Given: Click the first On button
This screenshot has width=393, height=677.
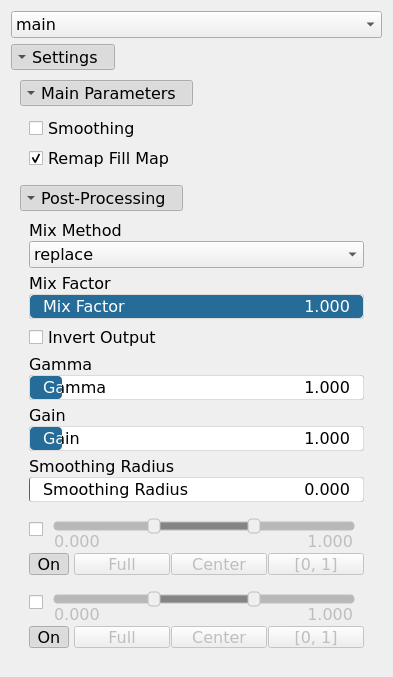Looking at the screenshot, I should click(49, 564).
